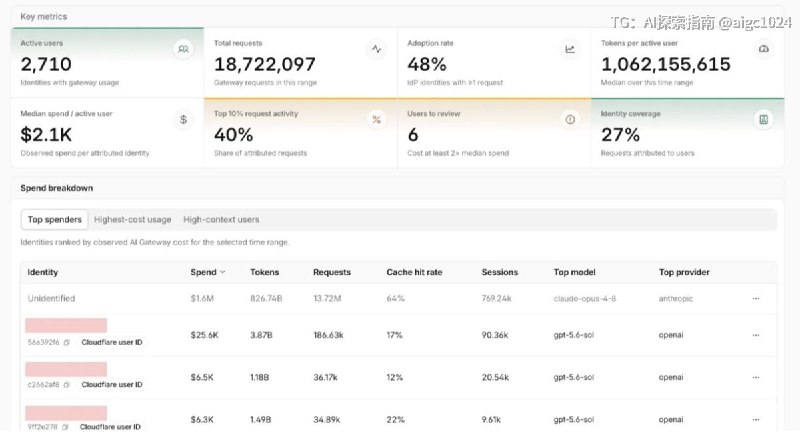Click the 1.18B tokens value

pyautogui.click(x=259, y=377)
